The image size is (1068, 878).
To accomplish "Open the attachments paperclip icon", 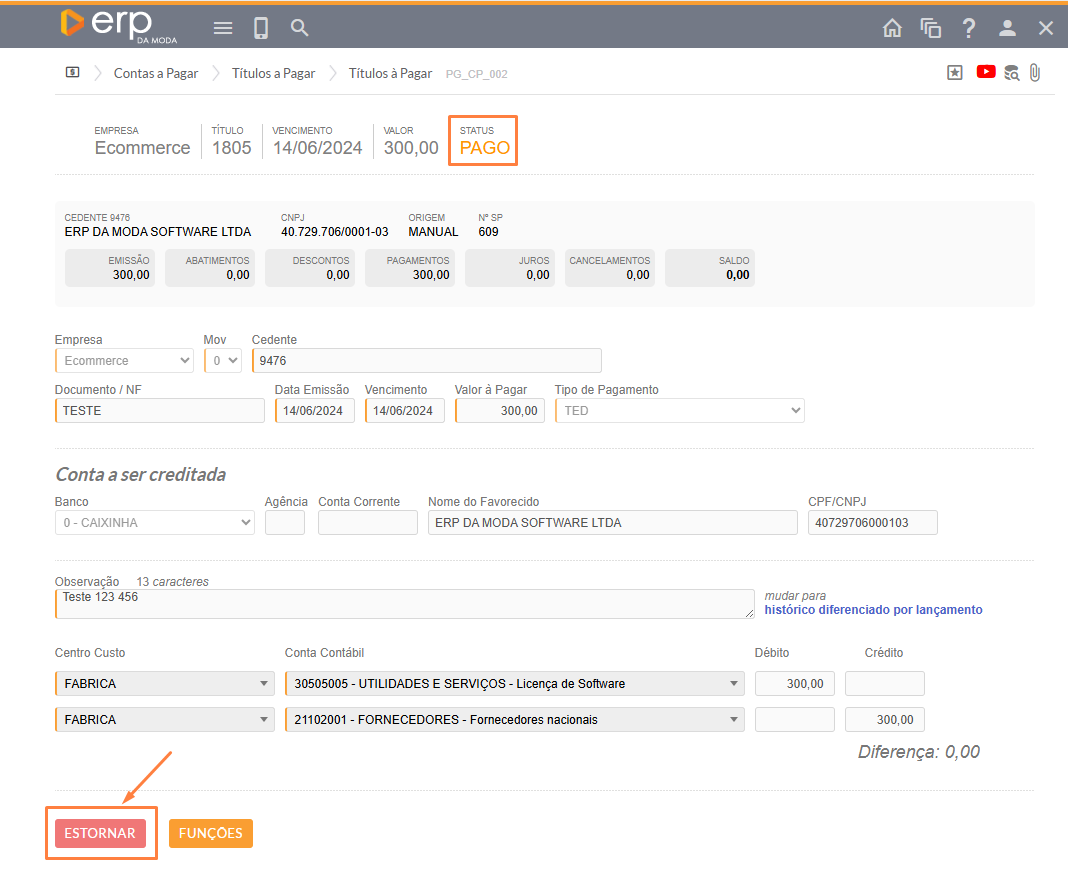I will (1035, 72).
